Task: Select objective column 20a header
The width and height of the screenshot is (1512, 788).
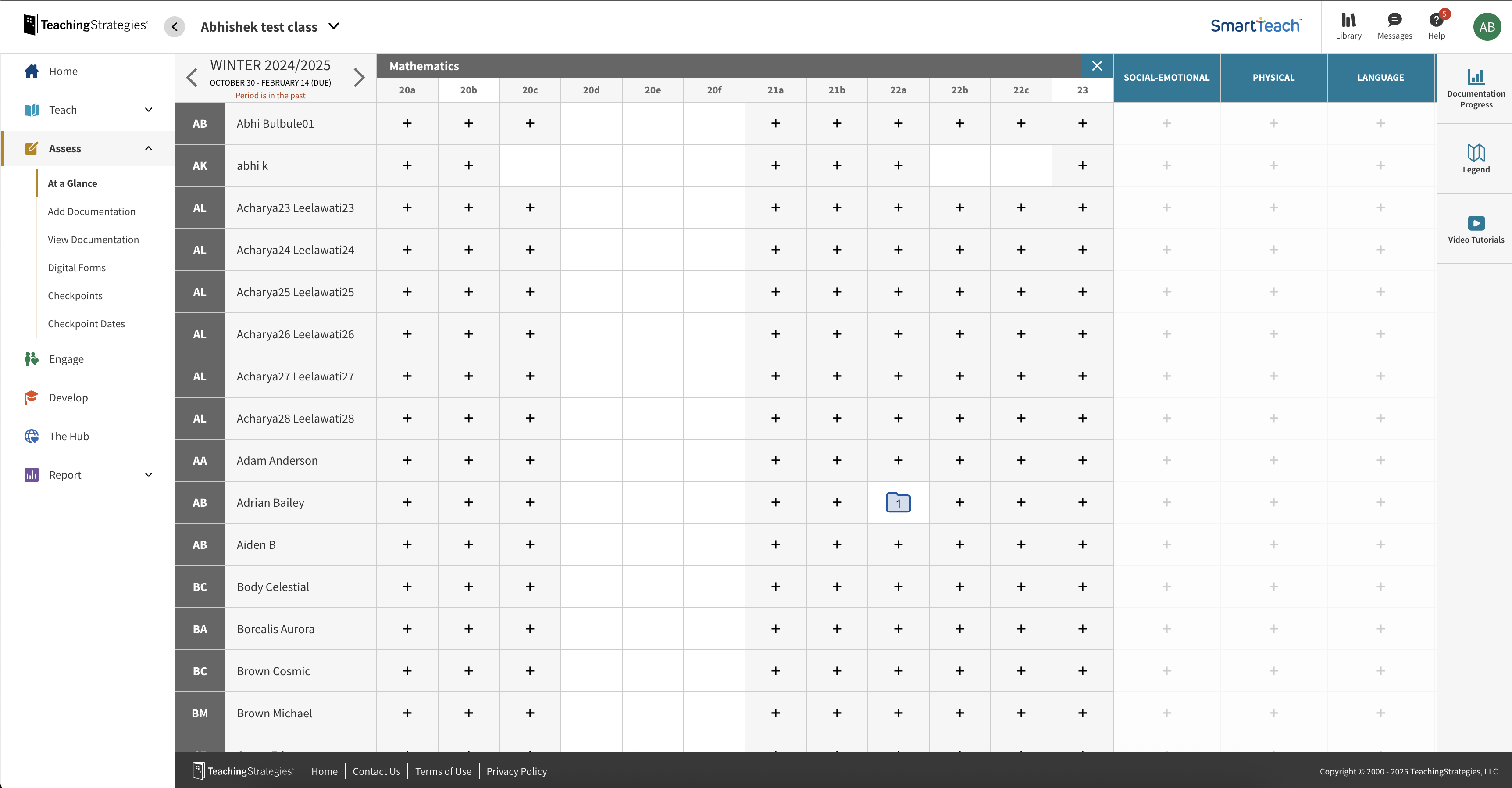Action: point(407,90)
